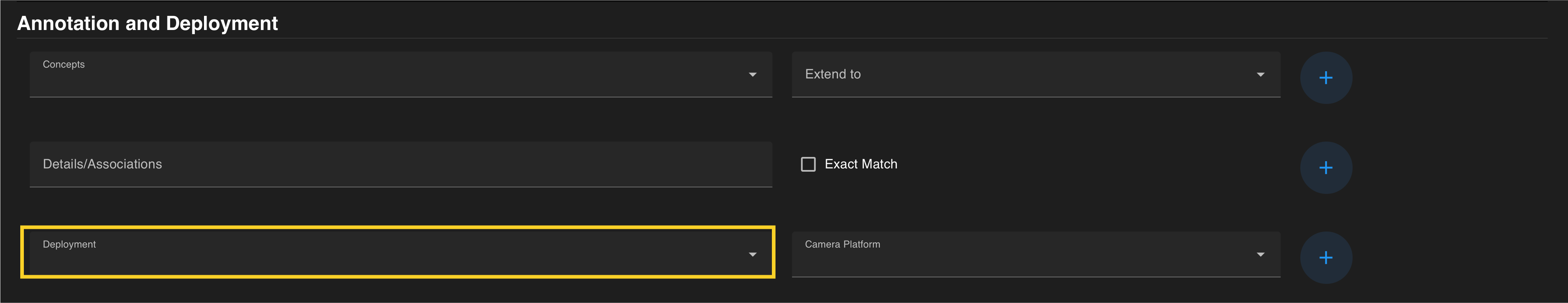Click the Camera Platform dropdown arrow
Image resolution: width=1568 pixels, height=303 pixels.
point(1260,254)
